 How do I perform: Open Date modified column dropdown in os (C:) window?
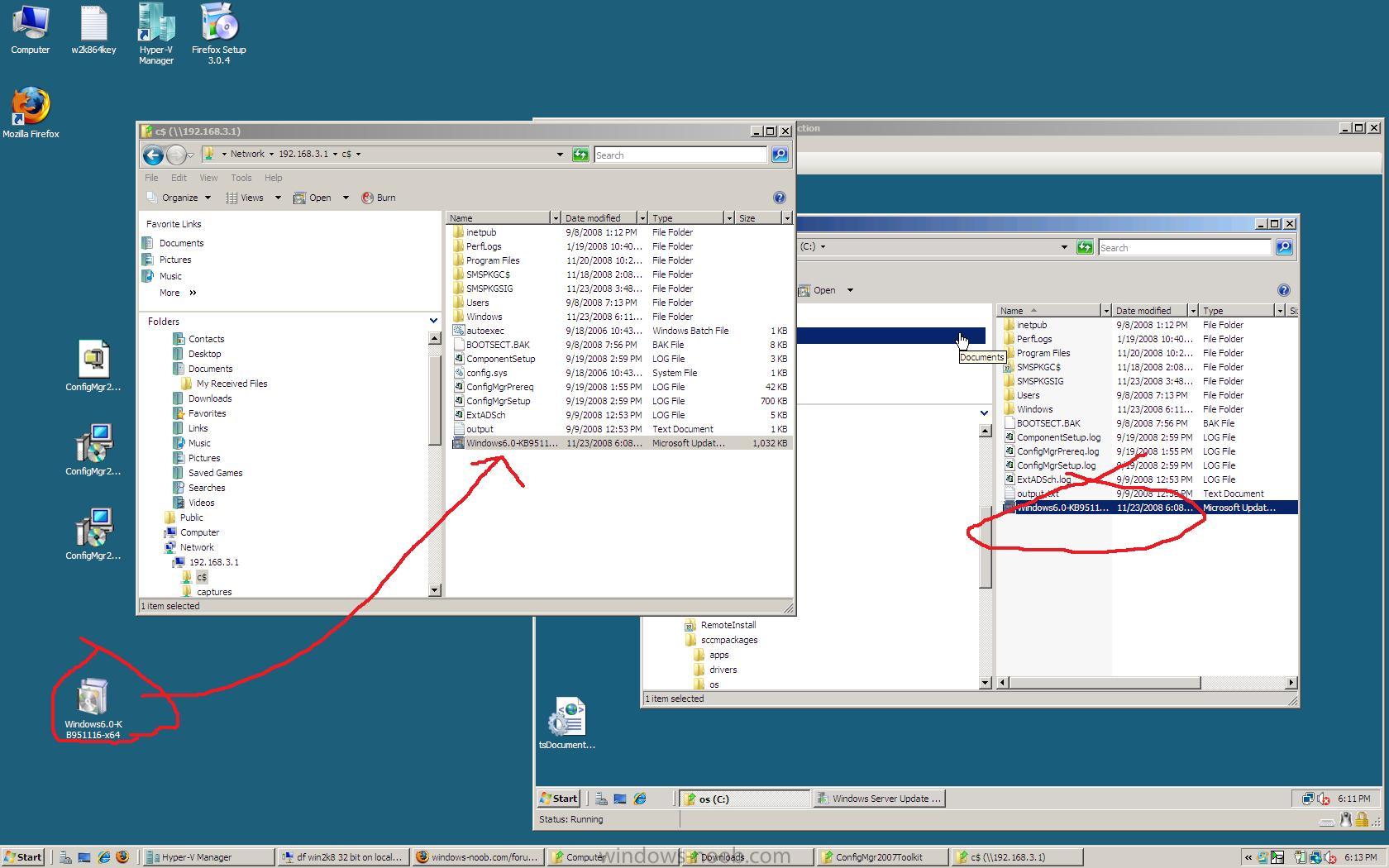[x=1193, y=311]
